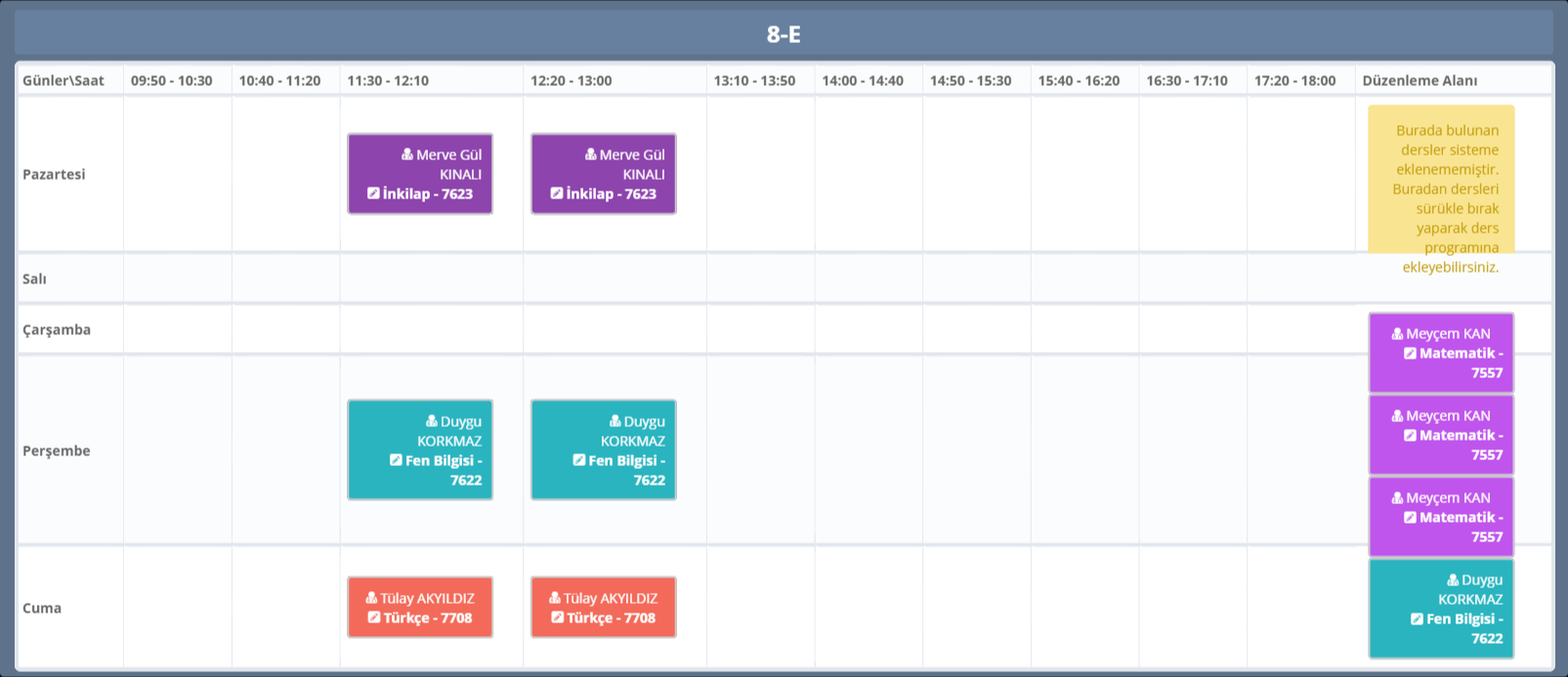This screenshot has width=1568, height=677.
Task: Click the 13:10 - 13:50 time column header
Action: tap(754, 80)
